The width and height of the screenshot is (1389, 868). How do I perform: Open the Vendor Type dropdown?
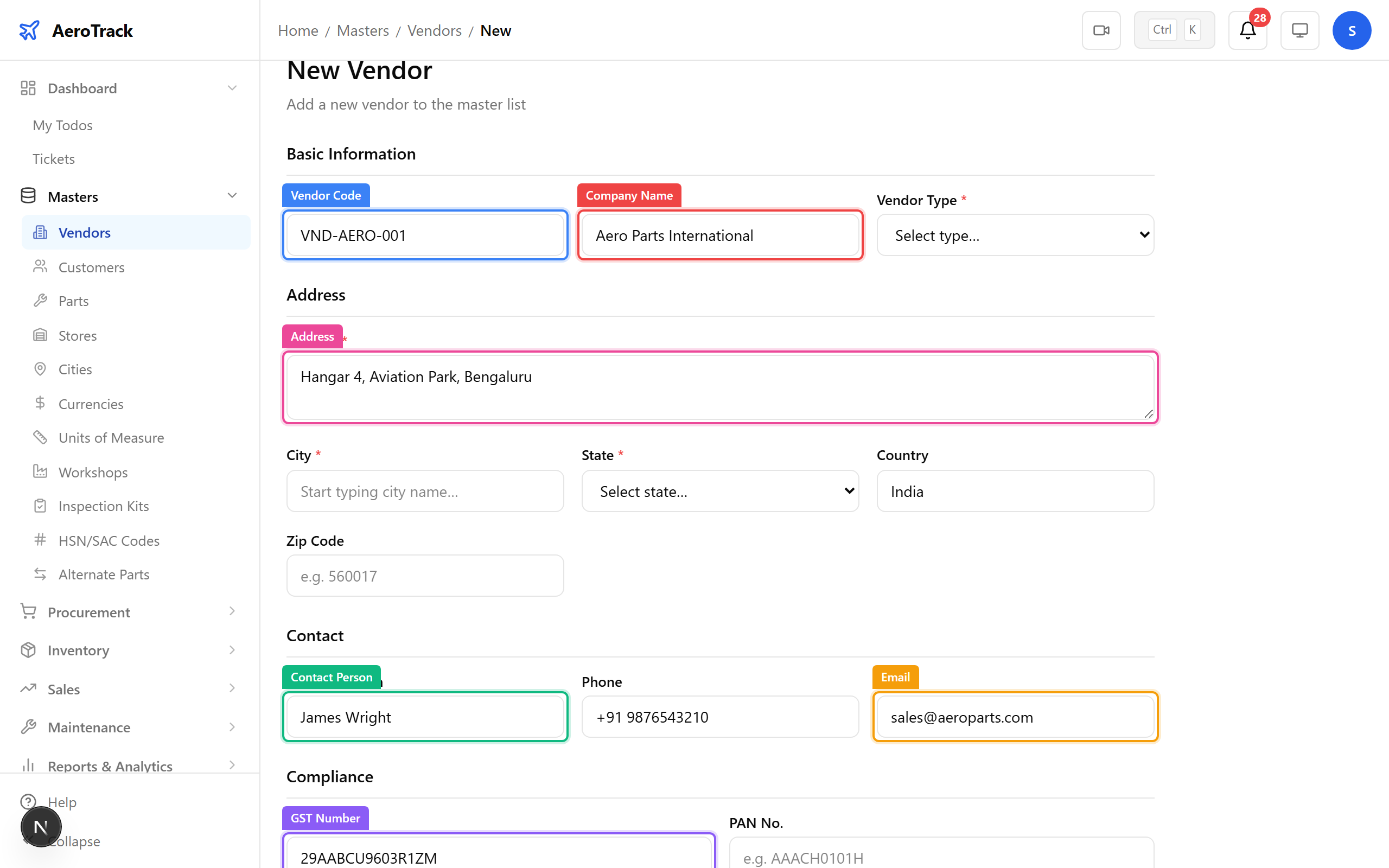[1014, 235]
